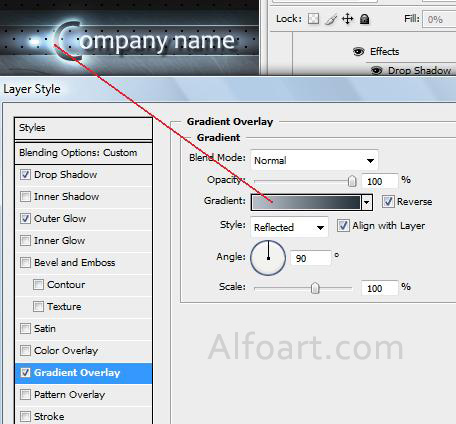The height and width of the screenshot is (424, 456).
Task: Hide the Drop Shadow effect eye icon
Action: (x=376, y=70)
